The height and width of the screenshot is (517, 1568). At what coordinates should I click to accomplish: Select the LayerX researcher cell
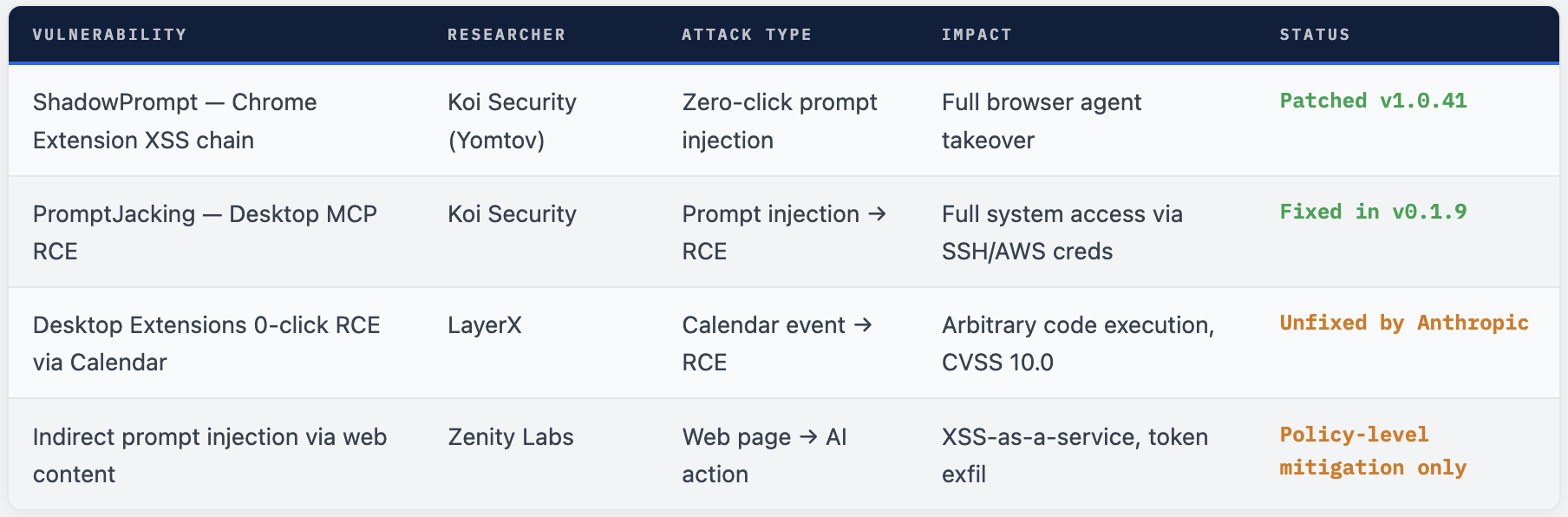click(485, 325)
